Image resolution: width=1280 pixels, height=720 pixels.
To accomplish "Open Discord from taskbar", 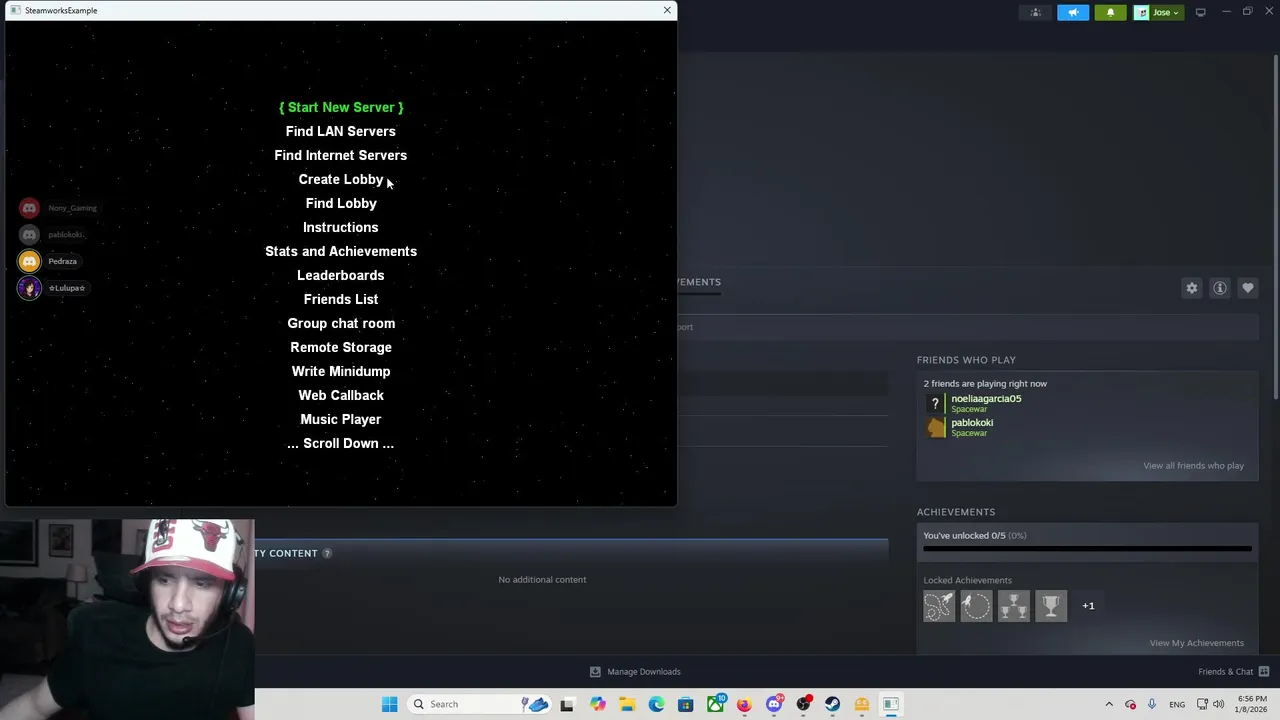I will [x=774, y=704].
